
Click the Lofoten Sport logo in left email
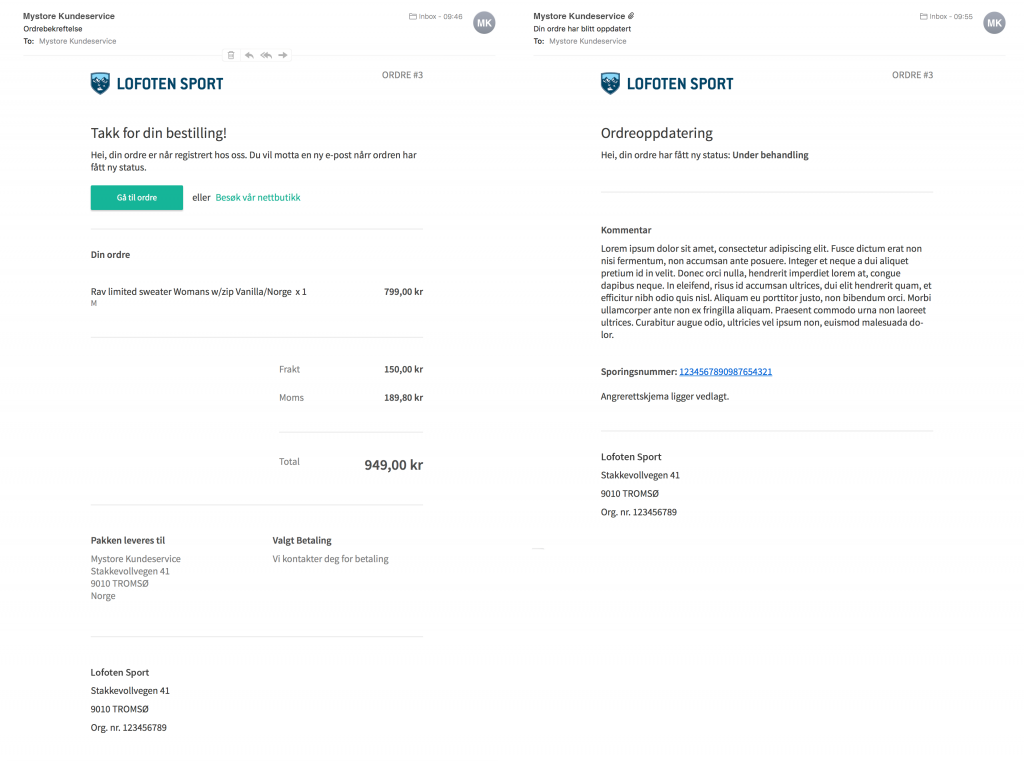click(157, 84)
